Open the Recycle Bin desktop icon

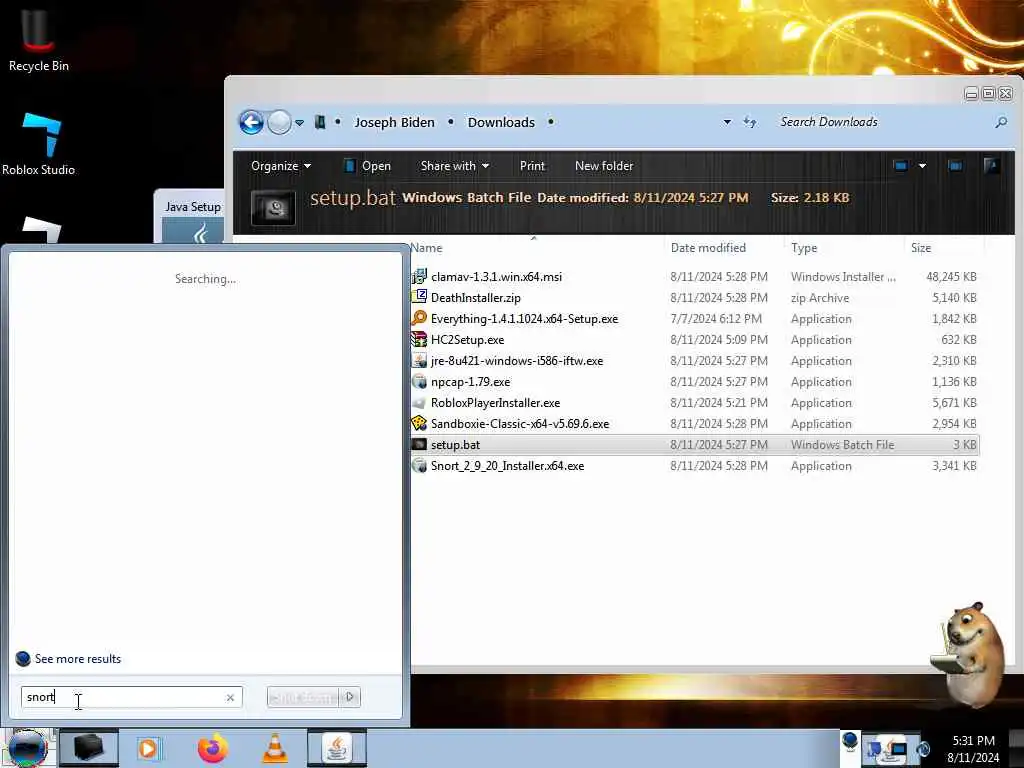(x=38, y=39)
